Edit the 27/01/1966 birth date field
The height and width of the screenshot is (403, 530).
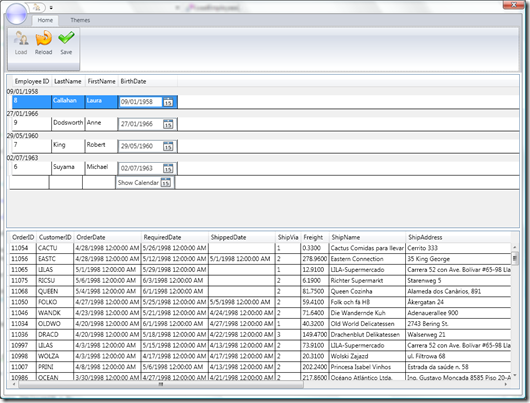coord(141,124)
